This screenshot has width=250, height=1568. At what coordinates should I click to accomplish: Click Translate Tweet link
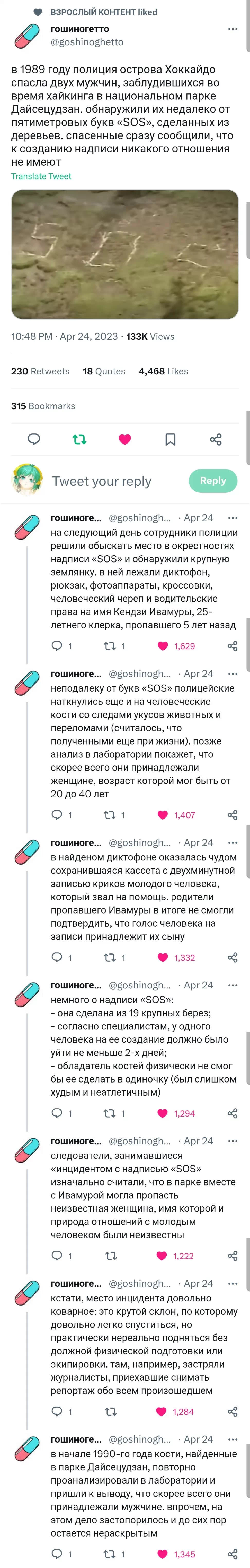41,176
